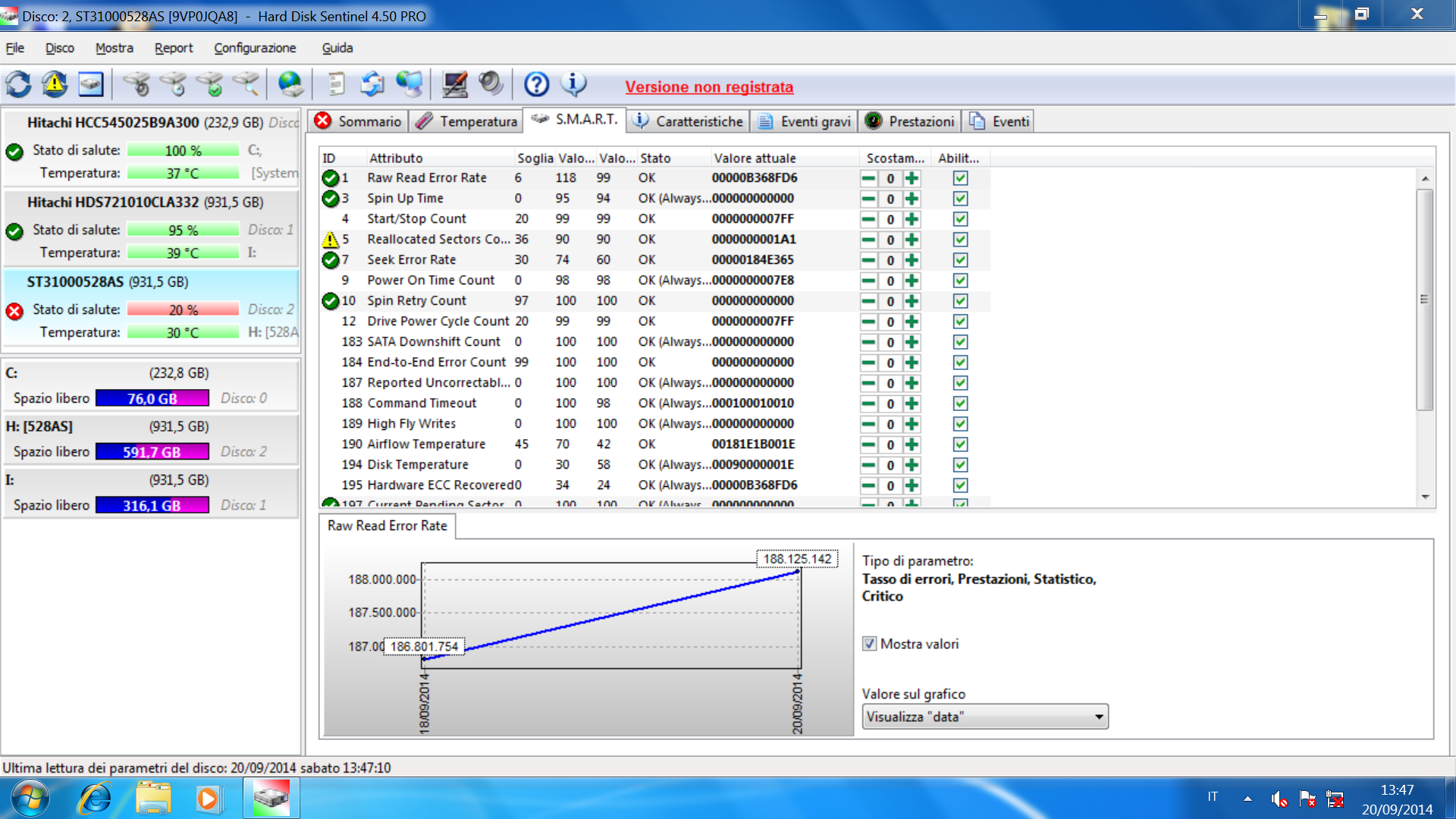Click the Soglia column header

[535, 158]
